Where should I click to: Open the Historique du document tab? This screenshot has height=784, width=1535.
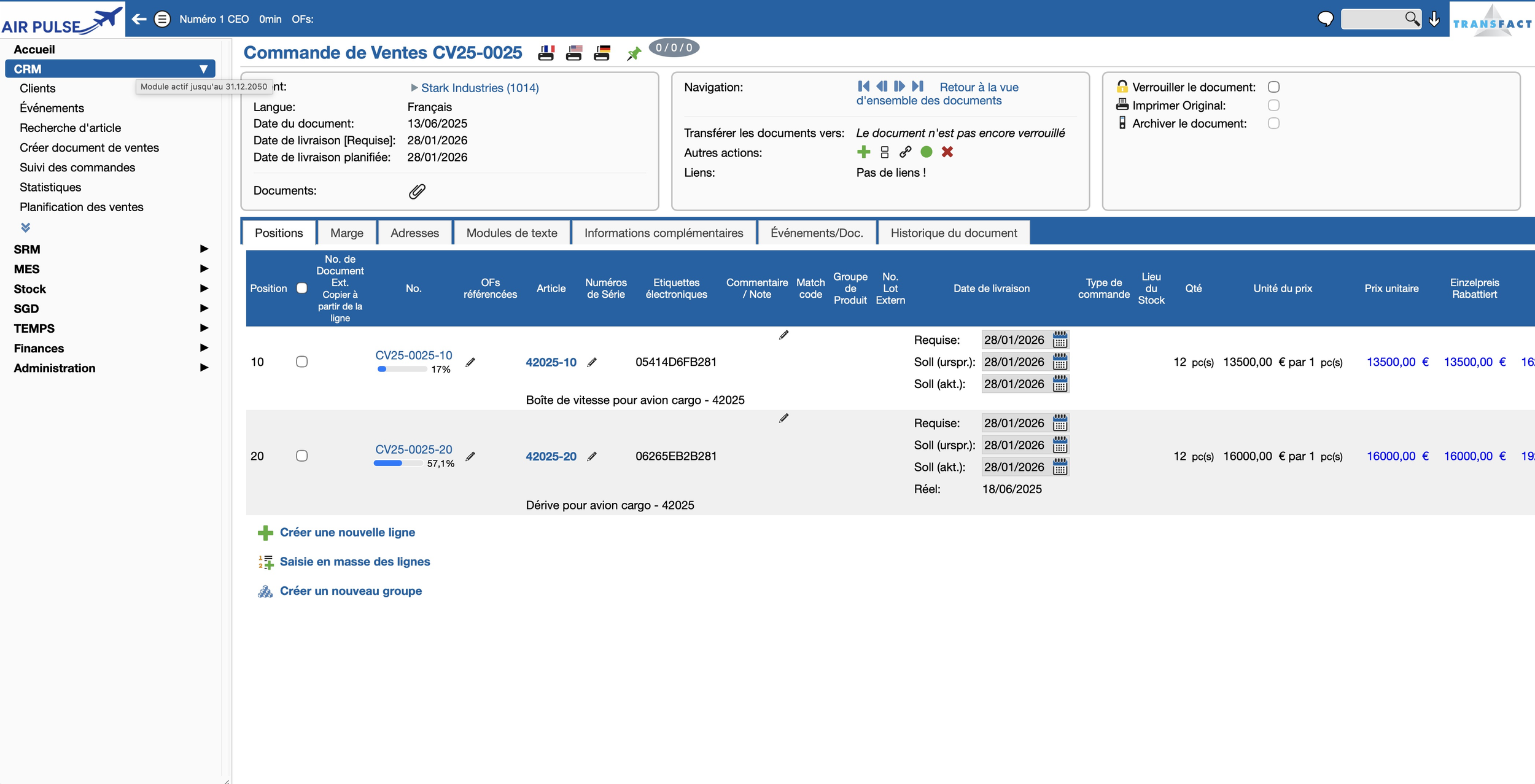(953, 233)
